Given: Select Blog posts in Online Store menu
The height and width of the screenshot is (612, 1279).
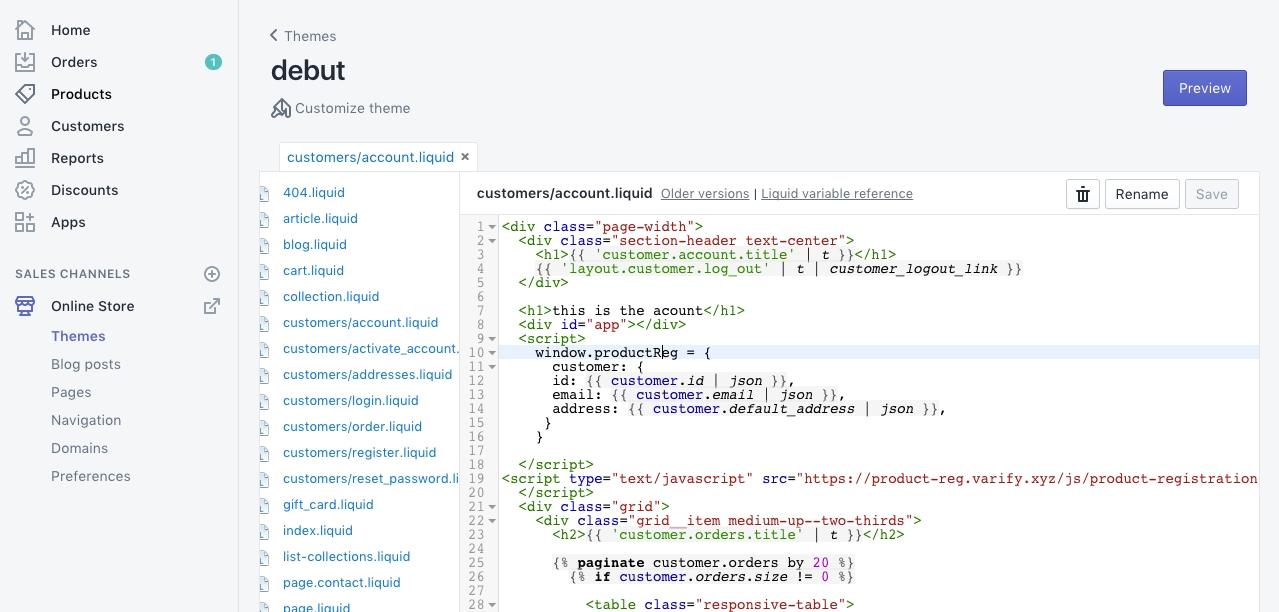Looking at the screenshot, I should coord(86,364).
